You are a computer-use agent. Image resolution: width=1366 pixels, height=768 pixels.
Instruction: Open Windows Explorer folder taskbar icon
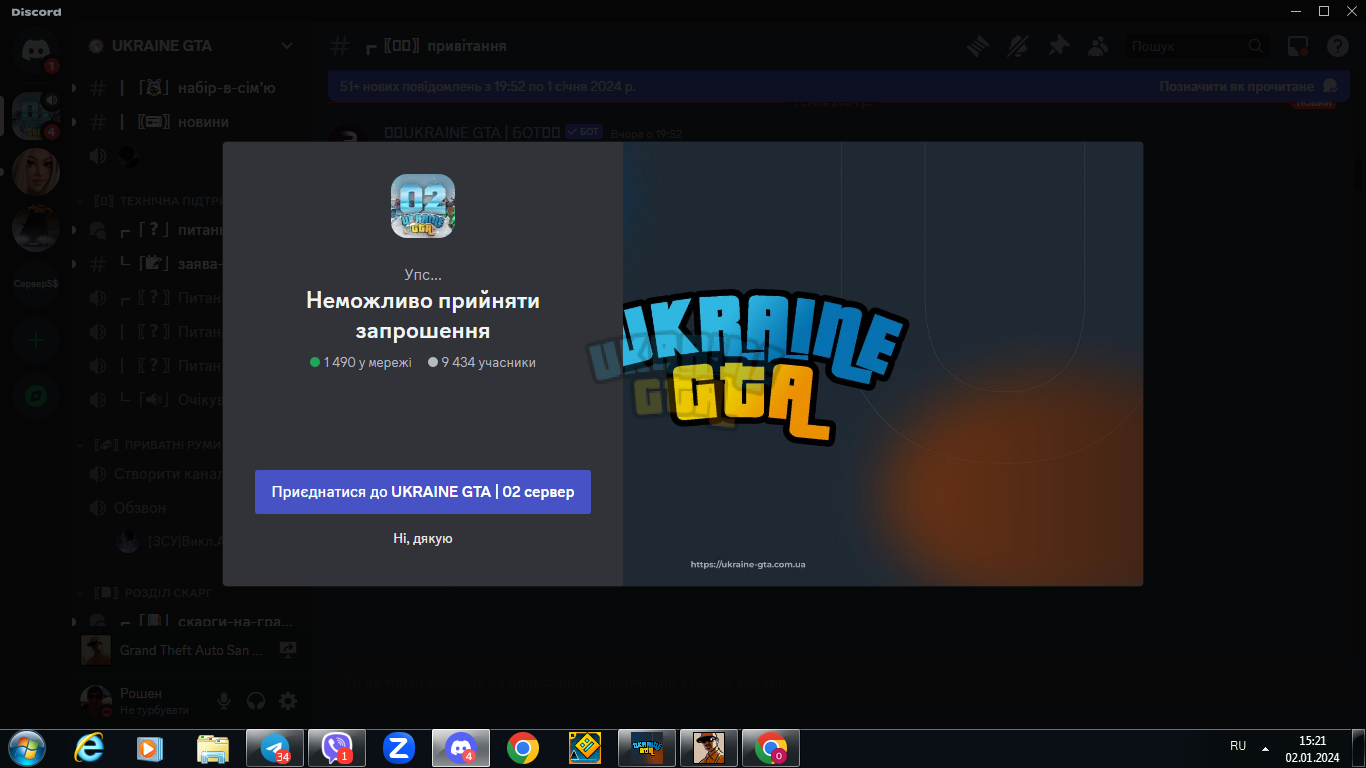[213, 748]
